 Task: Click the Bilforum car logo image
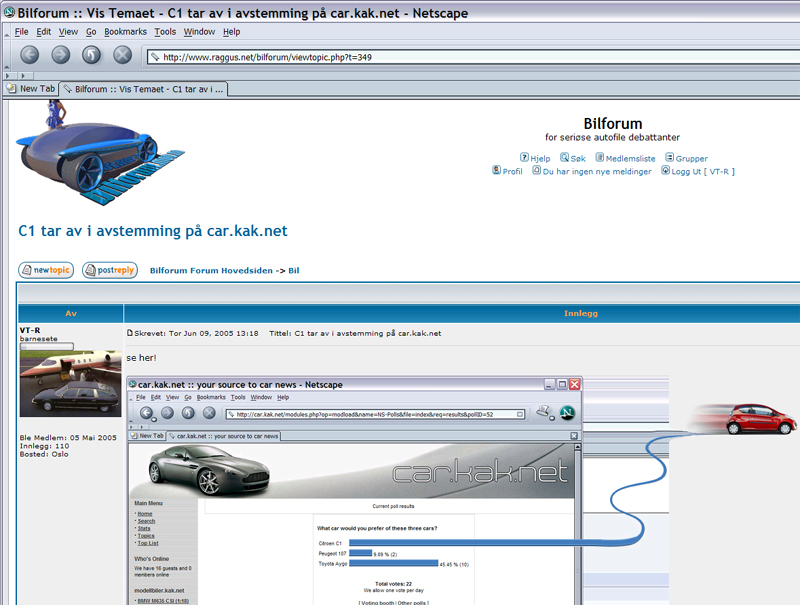tap(100, 153)
